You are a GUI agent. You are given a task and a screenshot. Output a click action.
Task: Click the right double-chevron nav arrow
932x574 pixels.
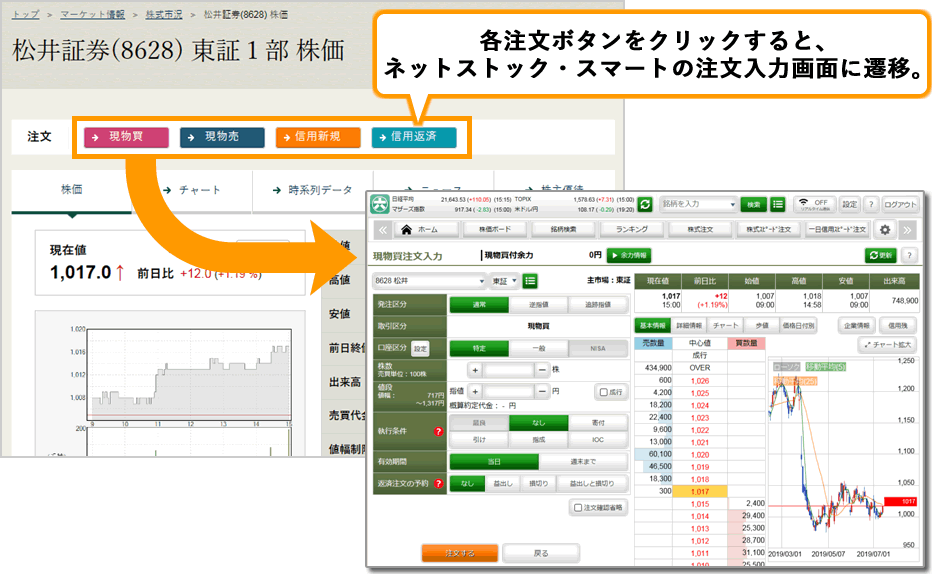pos(907,229)
